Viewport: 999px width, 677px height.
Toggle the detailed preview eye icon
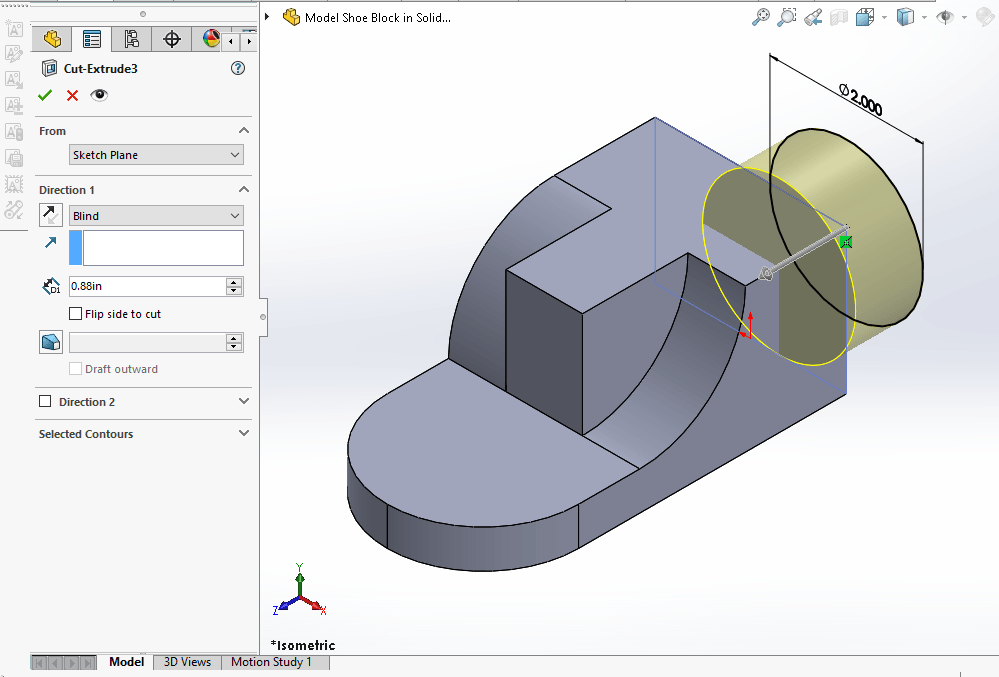99,95
